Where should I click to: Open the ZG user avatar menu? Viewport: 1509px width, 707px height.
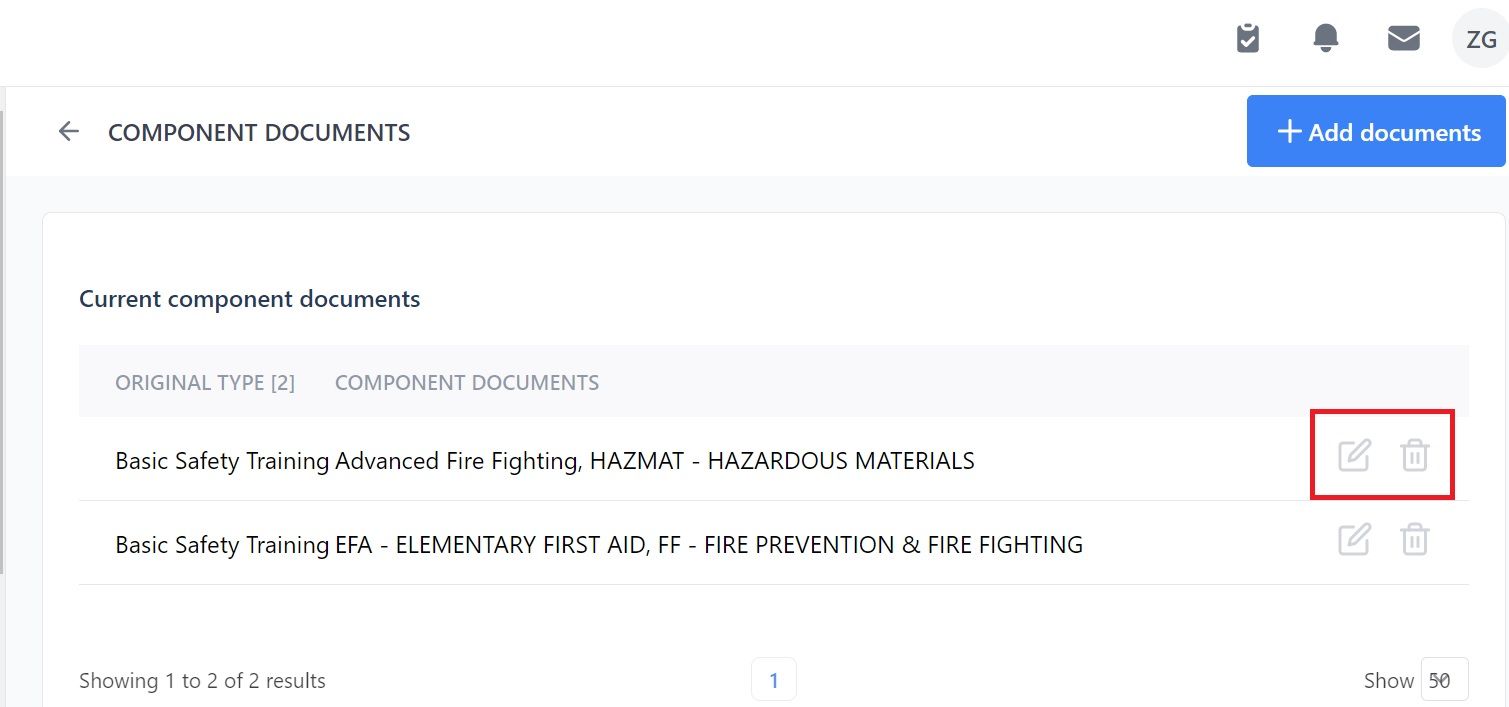pos(1480,39)
